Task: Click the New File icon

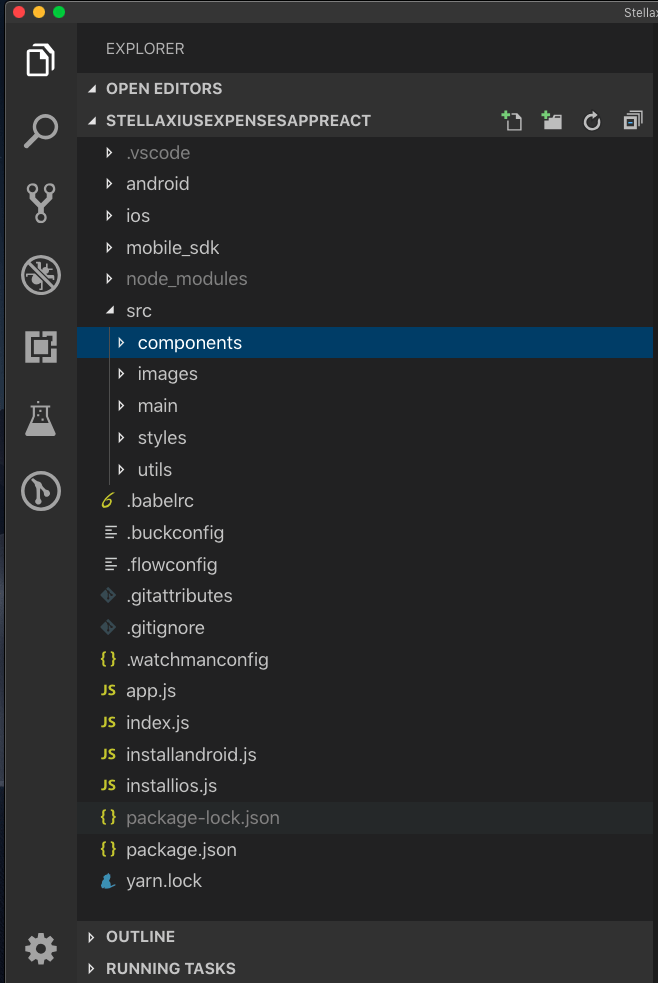Action: coord(511,120)
